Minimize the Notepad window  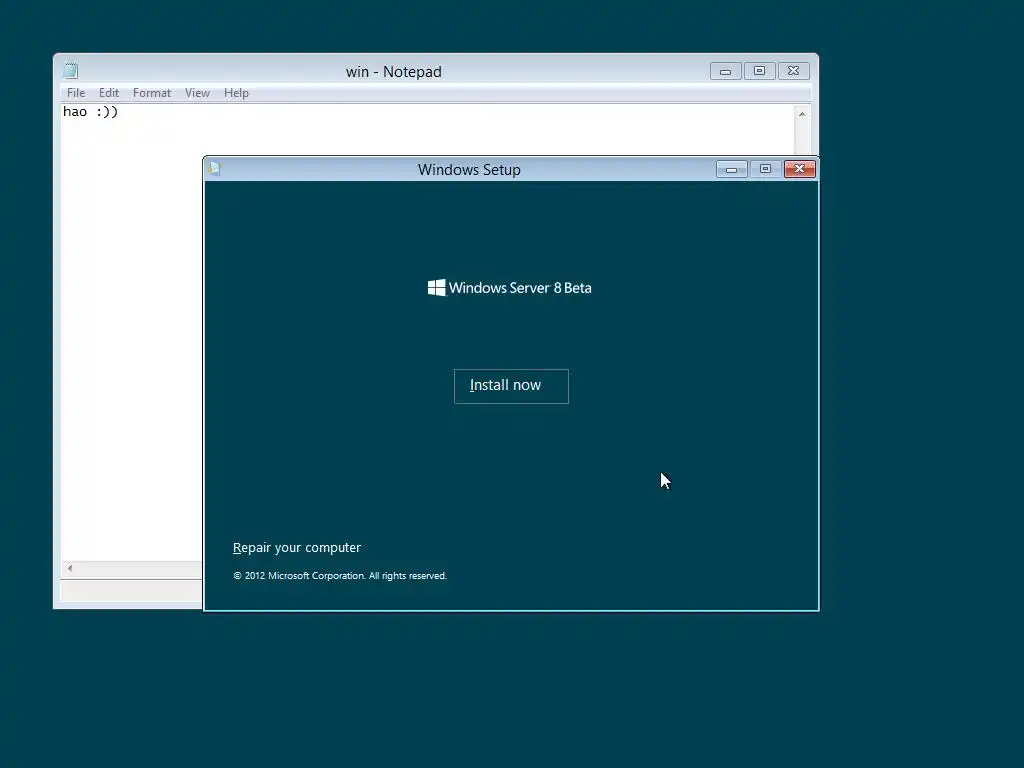726,71
